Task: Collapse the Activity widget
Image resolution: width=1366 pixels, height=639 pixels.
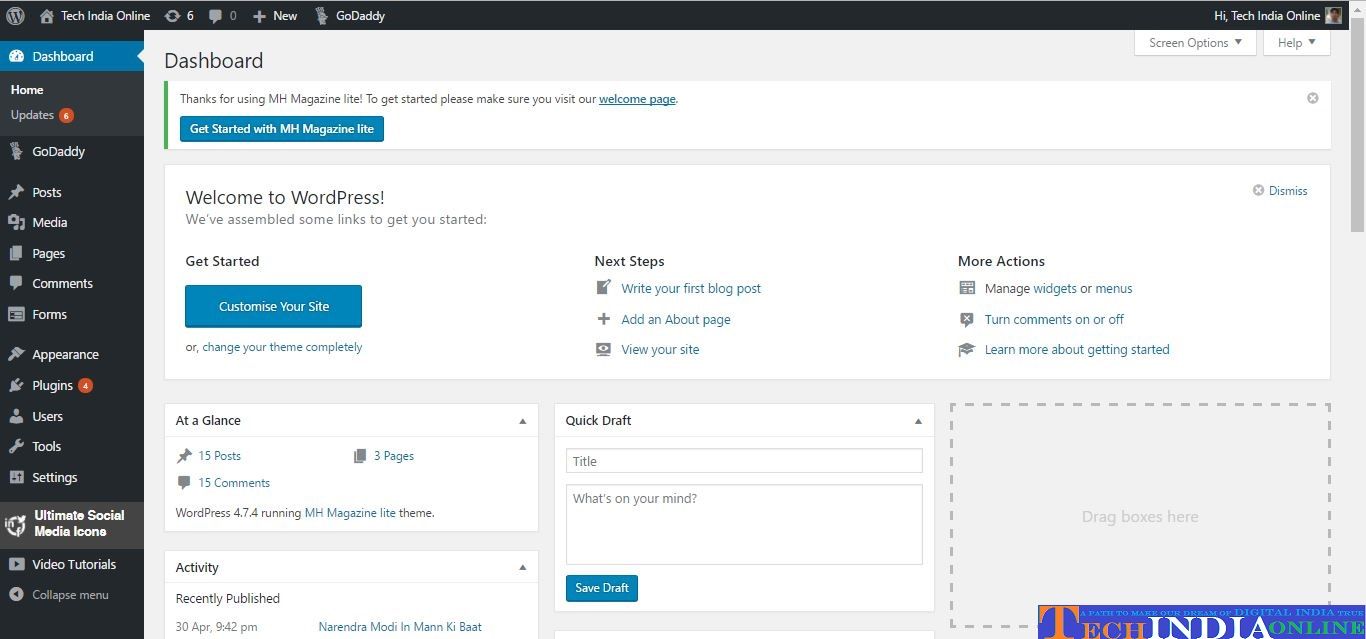Action: 522,568
